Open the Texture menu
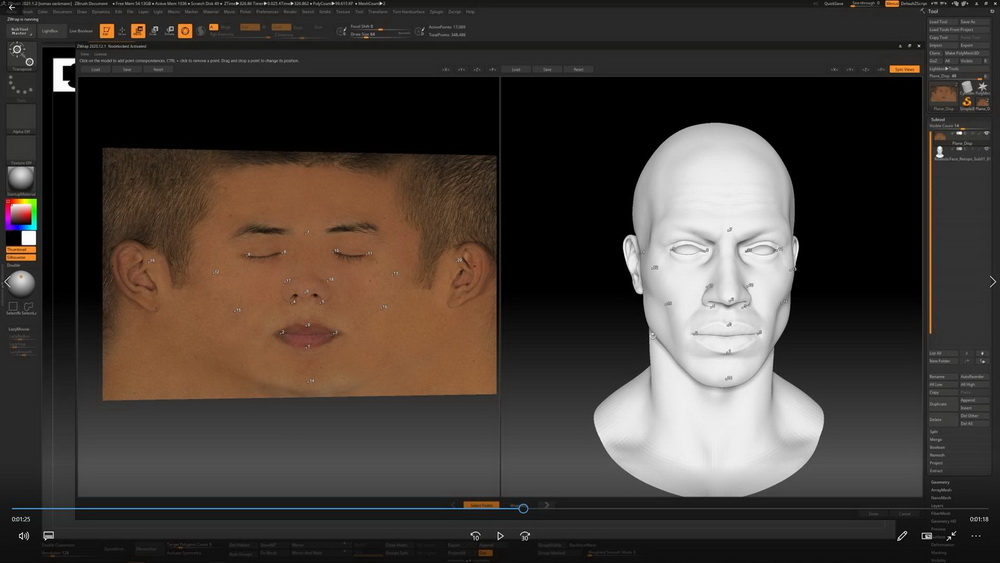The width and height of the screenshot is (1000, 563). pyautogui.click(x=343, y=11)
